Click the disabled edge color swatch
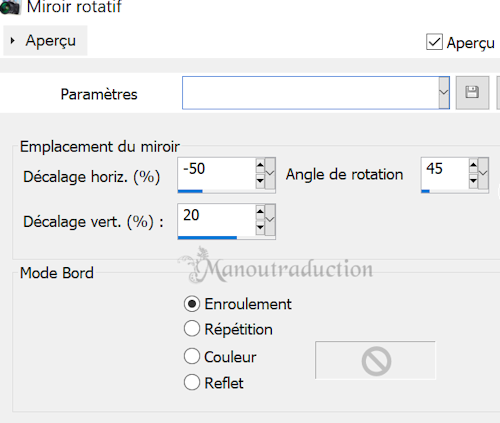 [x=375, y=360]
